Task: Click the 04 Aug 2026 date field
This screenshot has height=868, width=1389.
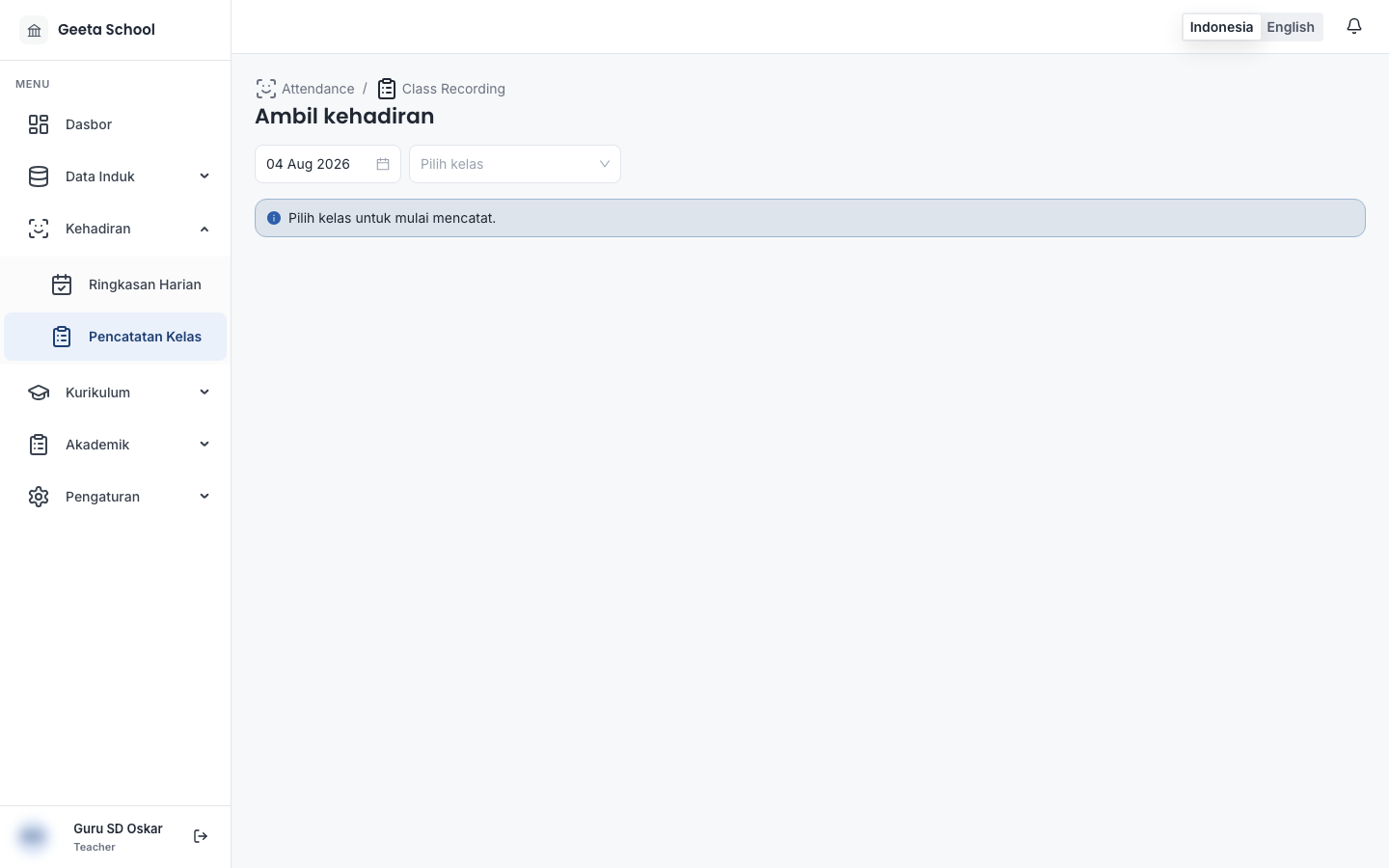Action: (328, 164)
